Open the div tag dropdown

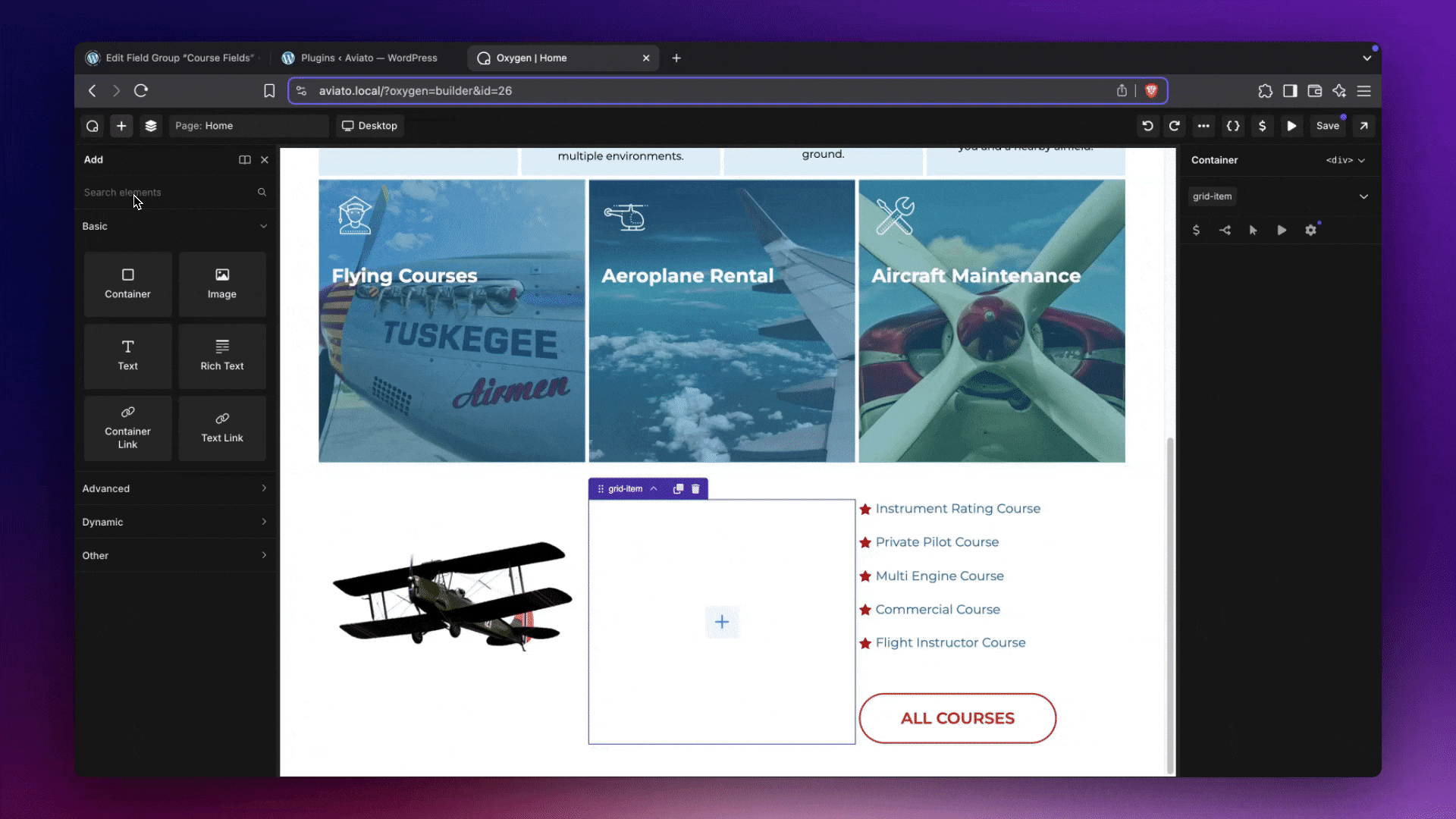tap(1345, 160)
